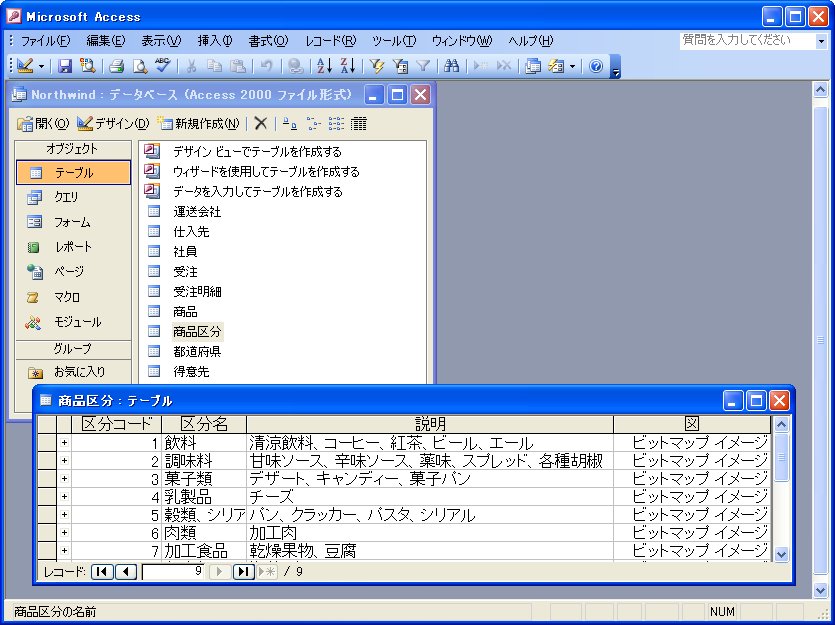This screenshot has width=835, height=625.
Task: Go to first record navigation button
Action: coord(101,571)
